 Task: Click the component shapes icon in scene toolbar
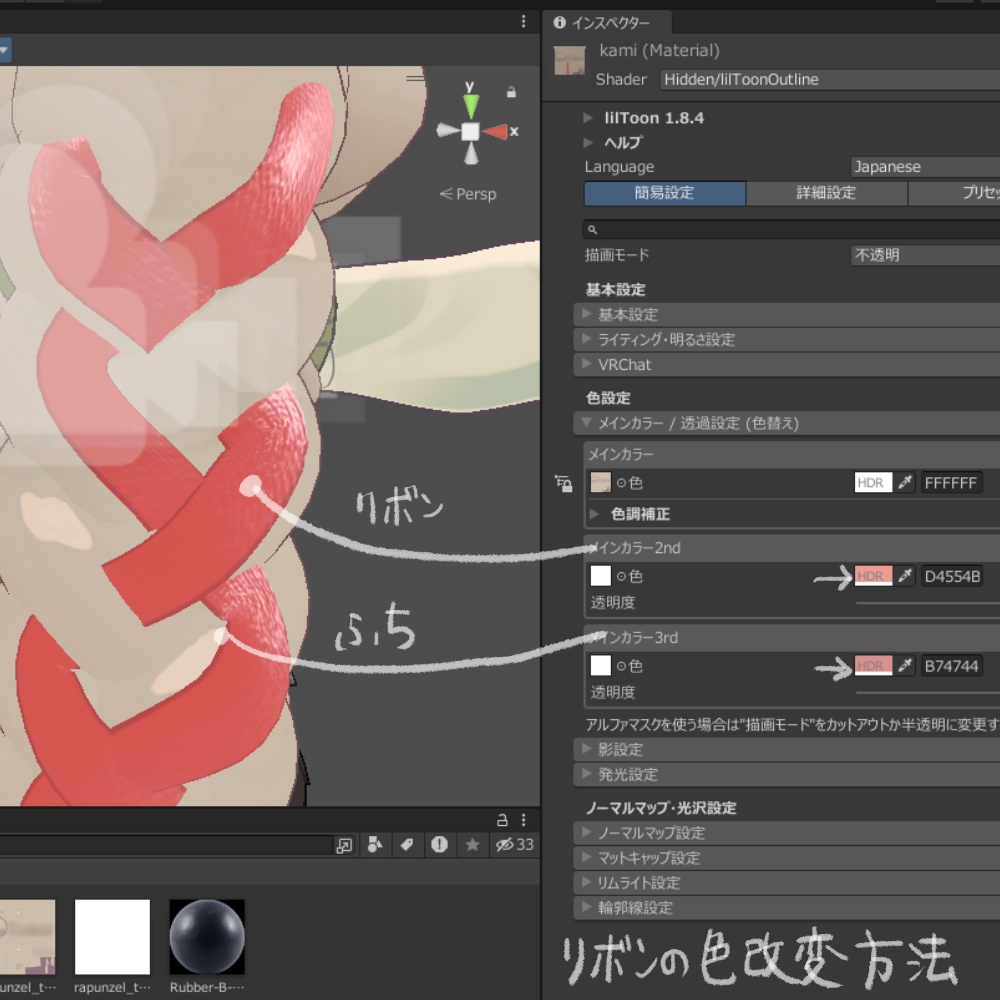click(x=375, y=845)
